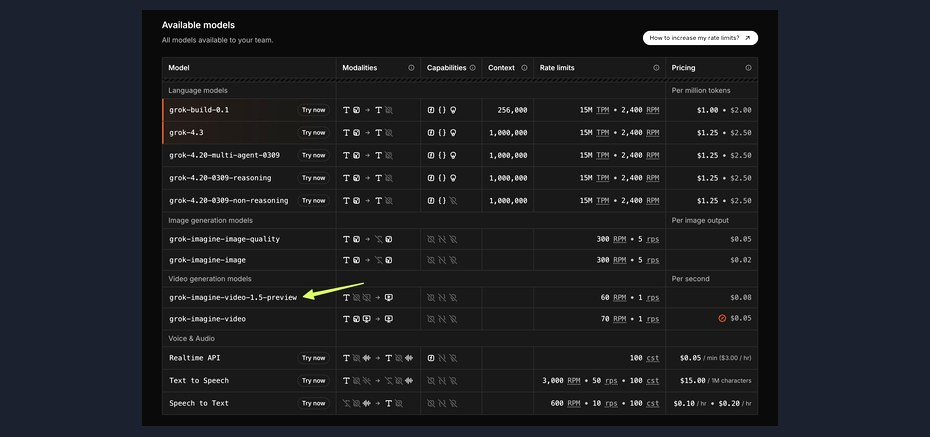Click the $0.02 price for grok-imagine-image
The height and width of the screenshot is (437, 930).
click(741, 260)
